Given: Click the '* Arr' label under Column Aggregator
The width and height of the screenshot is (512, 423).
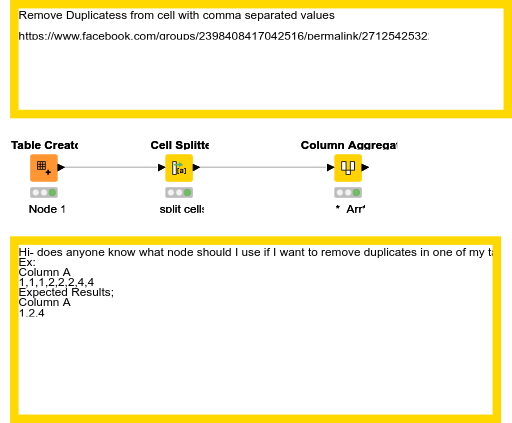Looking at the screenshot, I should (350, 209).
